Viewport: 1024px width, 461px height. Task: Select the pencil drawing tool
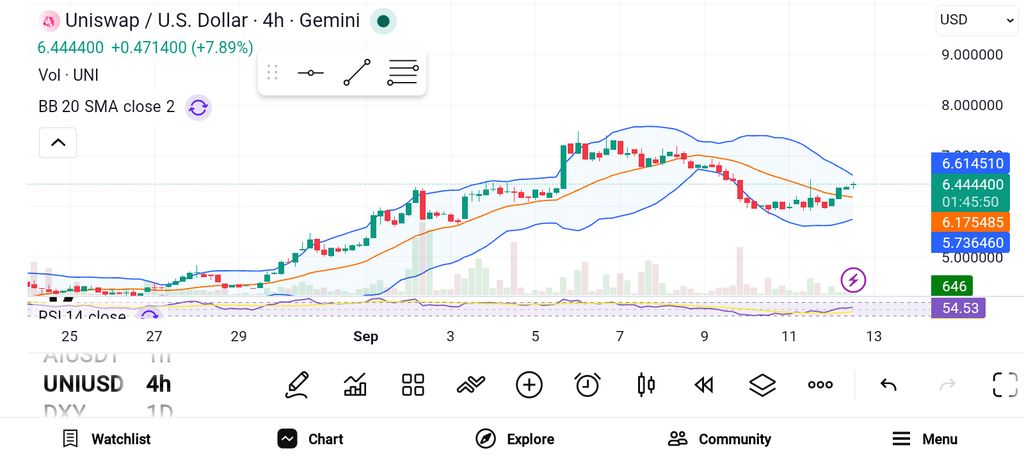click(x=297, y=385)
